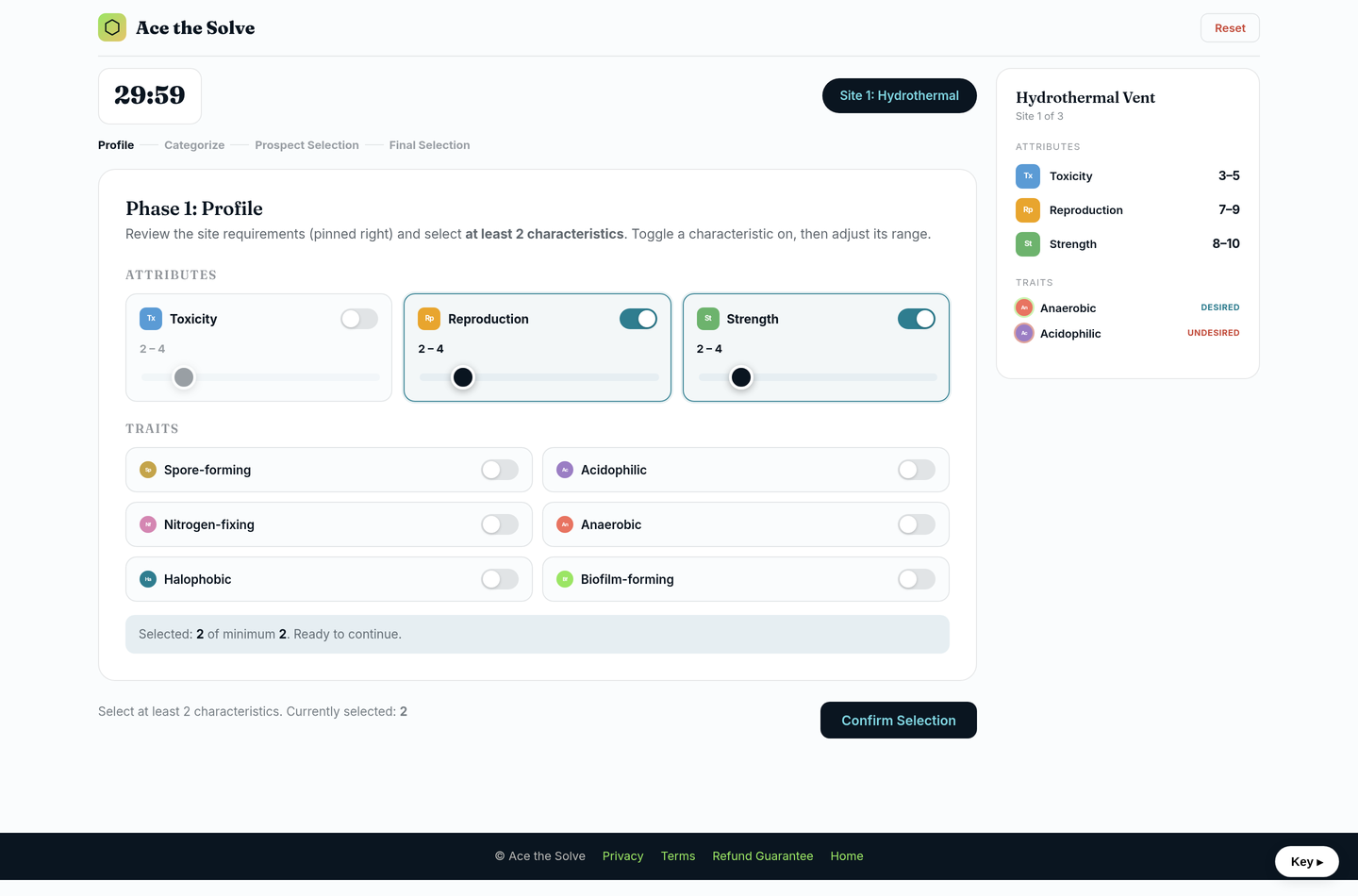
Task: Go to the Prospect Selection step
Action: [x=306, y=145]
